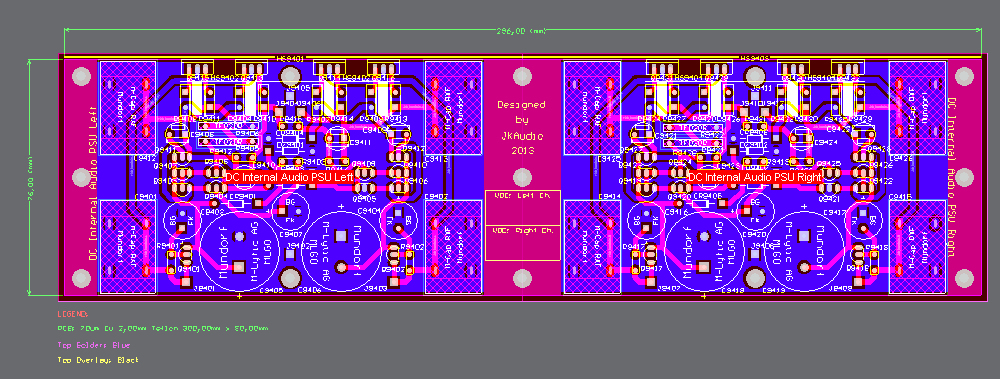This screenshot has height=379, width=1000.
Task: Click the HS9405 heatsink designator
Action: point(753,57)
